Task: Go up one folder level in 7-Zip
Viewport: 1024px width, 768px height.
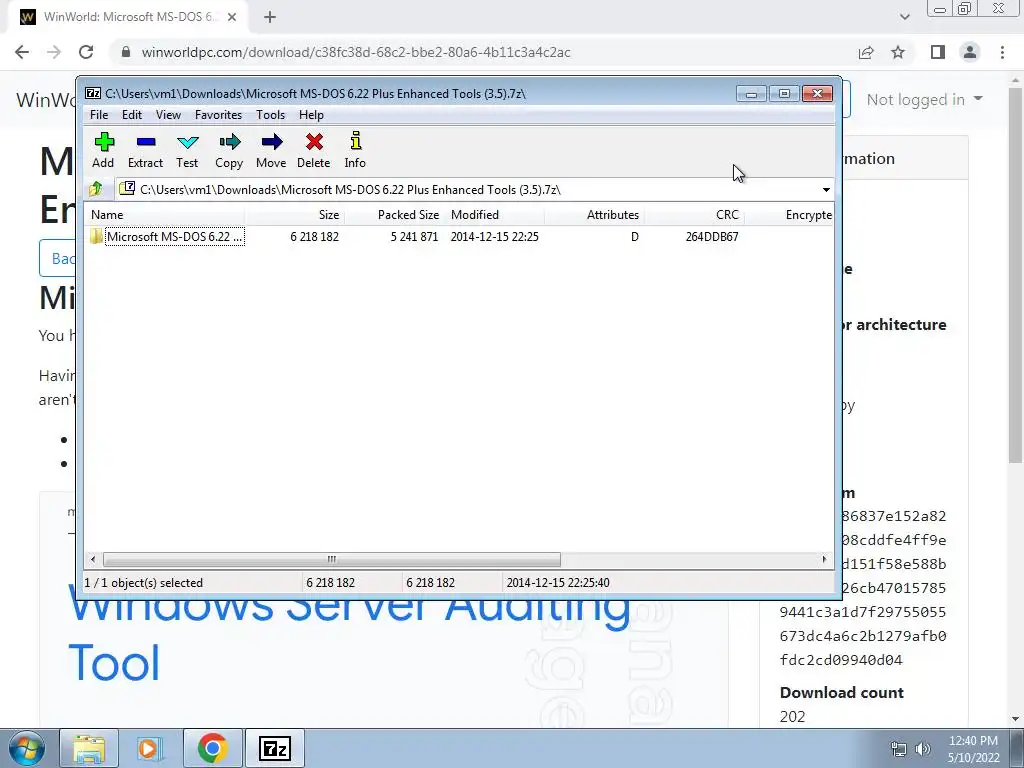Action: click(x=96, y=189)
